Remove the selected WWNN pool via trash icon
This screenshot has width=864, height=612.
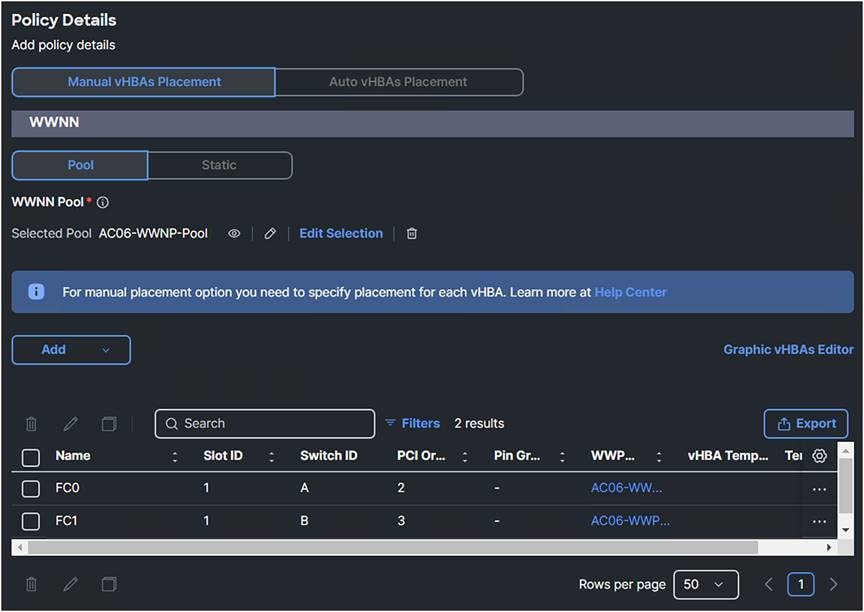(x=412, y=234)
